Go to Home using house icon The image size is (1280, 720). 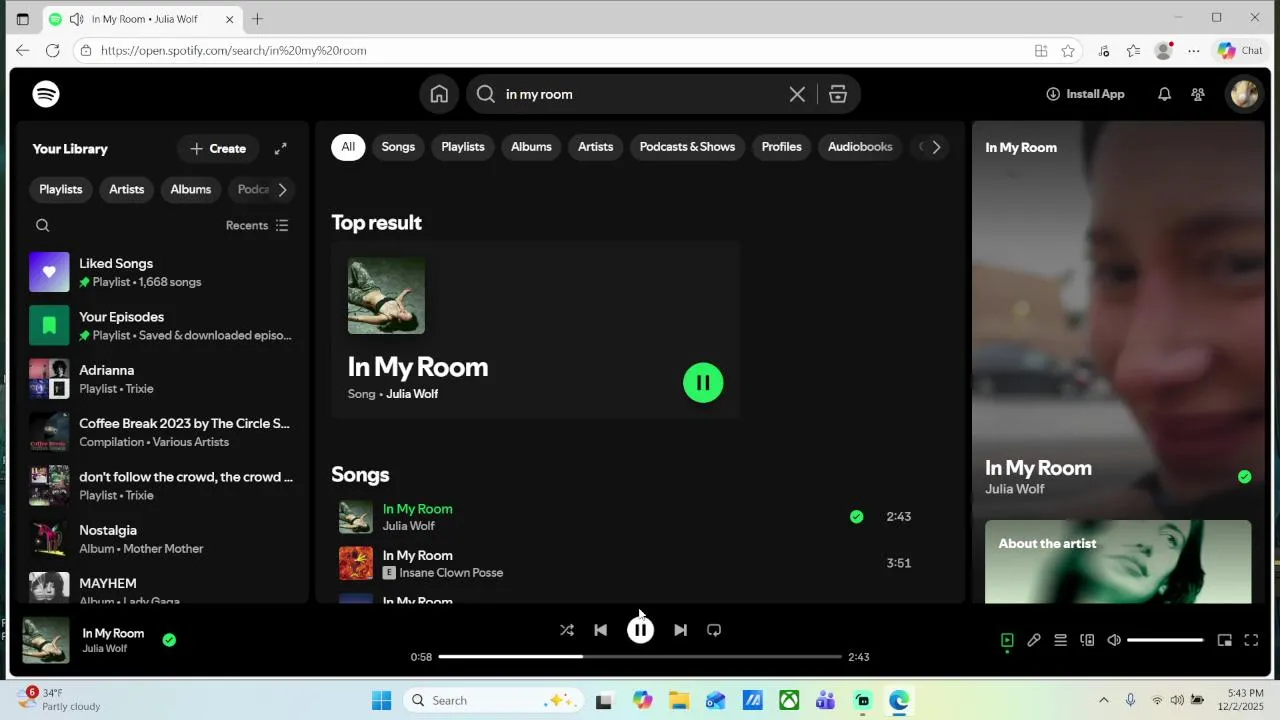(439, 94)
